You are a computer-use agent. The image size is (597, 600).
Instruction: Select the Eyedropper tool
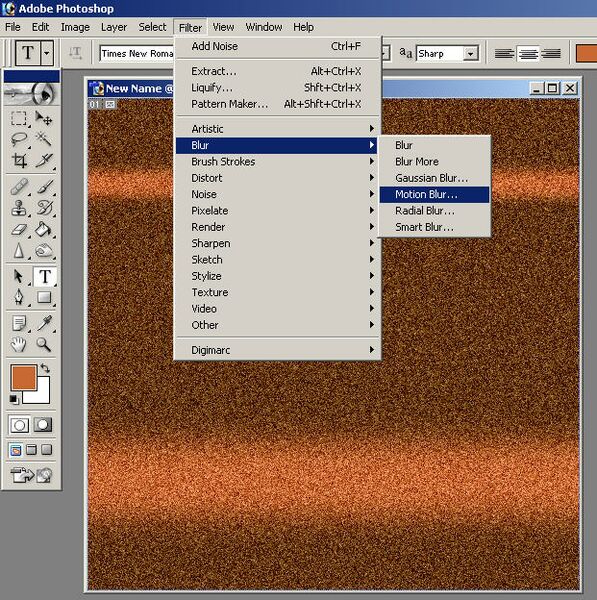[x=44, y=323]
